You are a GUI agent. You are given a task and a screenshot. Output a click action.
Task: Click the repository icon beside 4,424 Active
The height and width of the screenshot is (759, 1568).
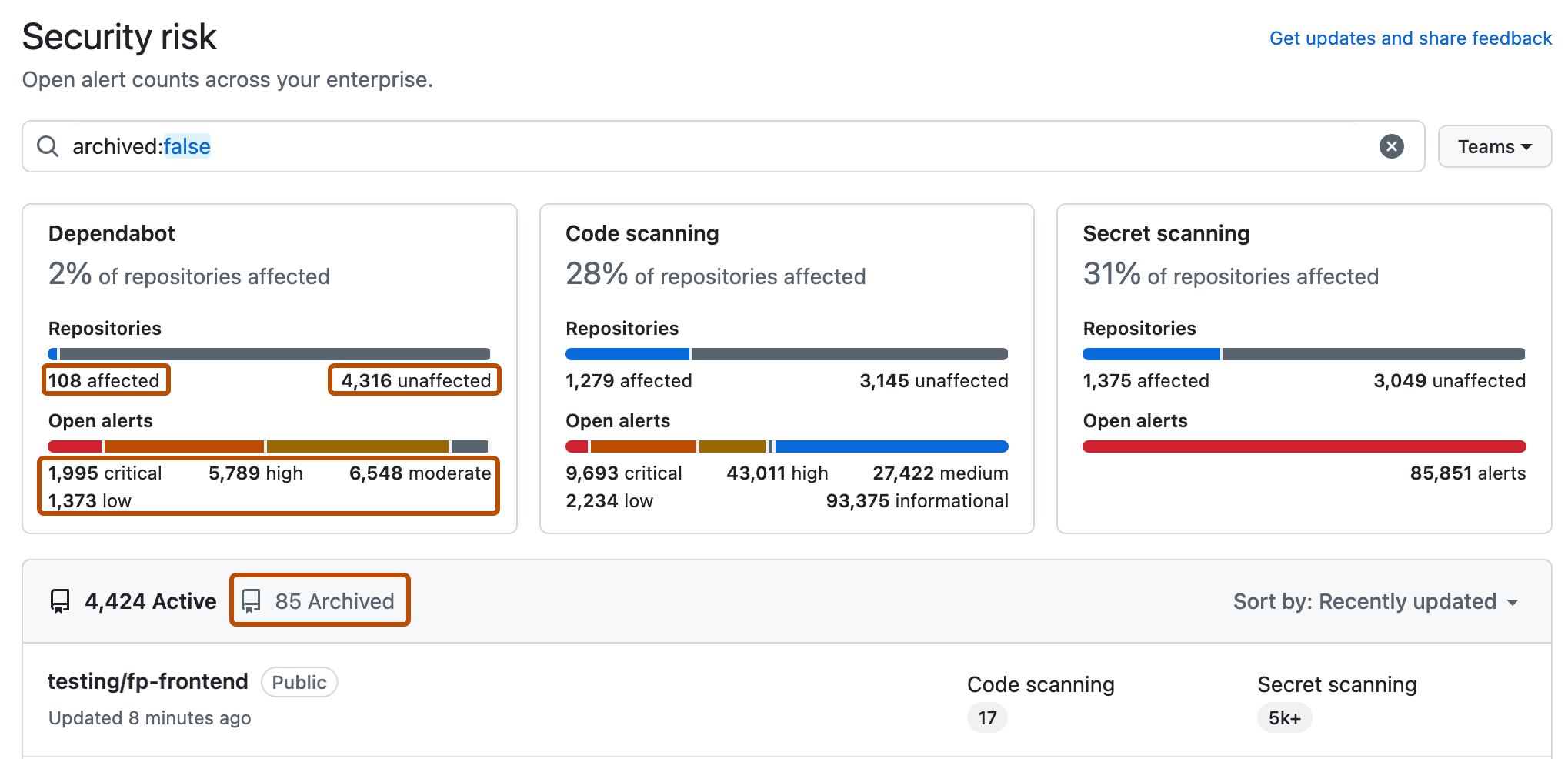62,601
